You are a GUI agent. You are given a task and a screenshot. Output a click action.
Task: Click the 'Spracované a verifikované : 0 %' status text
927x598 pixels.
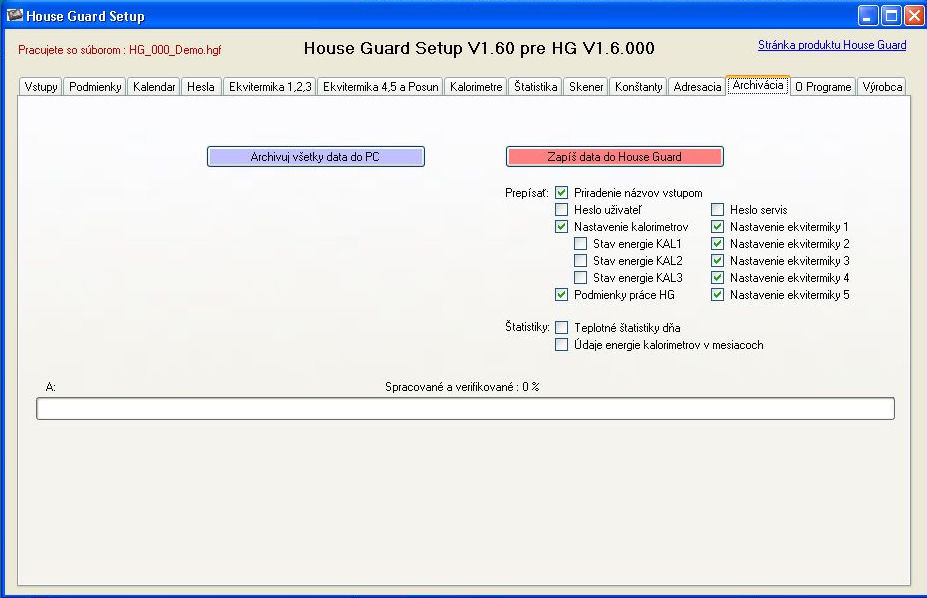click(x=462, y=387)
